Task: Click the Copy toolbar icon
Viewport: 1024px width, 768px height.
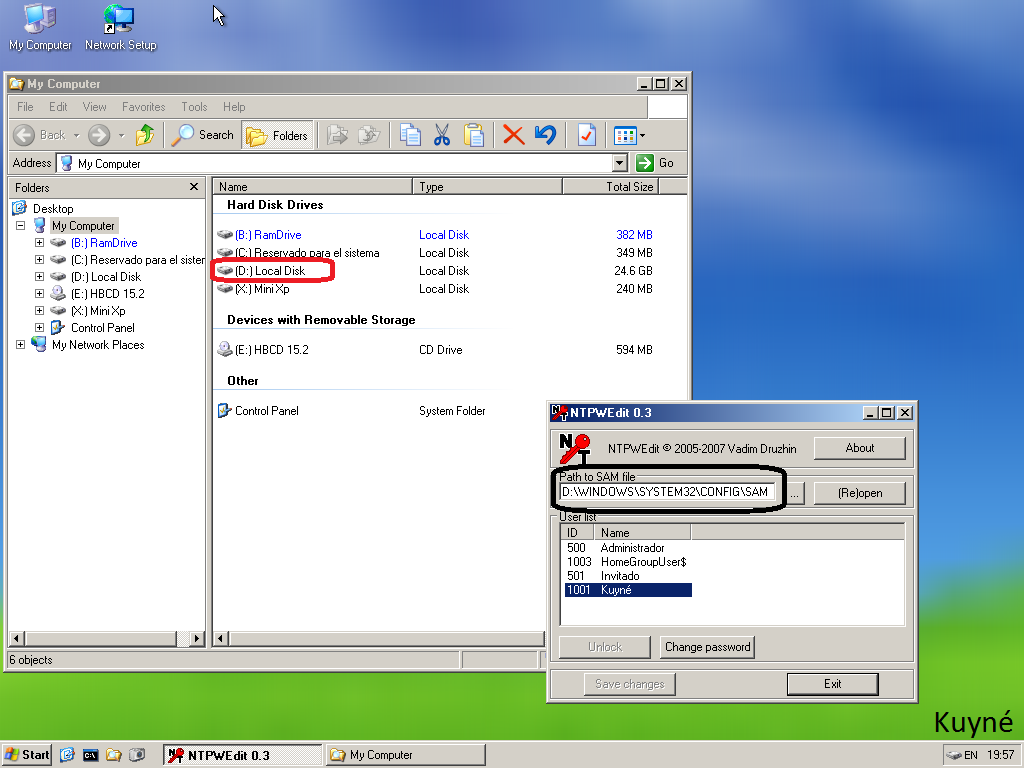Action: 410,135
